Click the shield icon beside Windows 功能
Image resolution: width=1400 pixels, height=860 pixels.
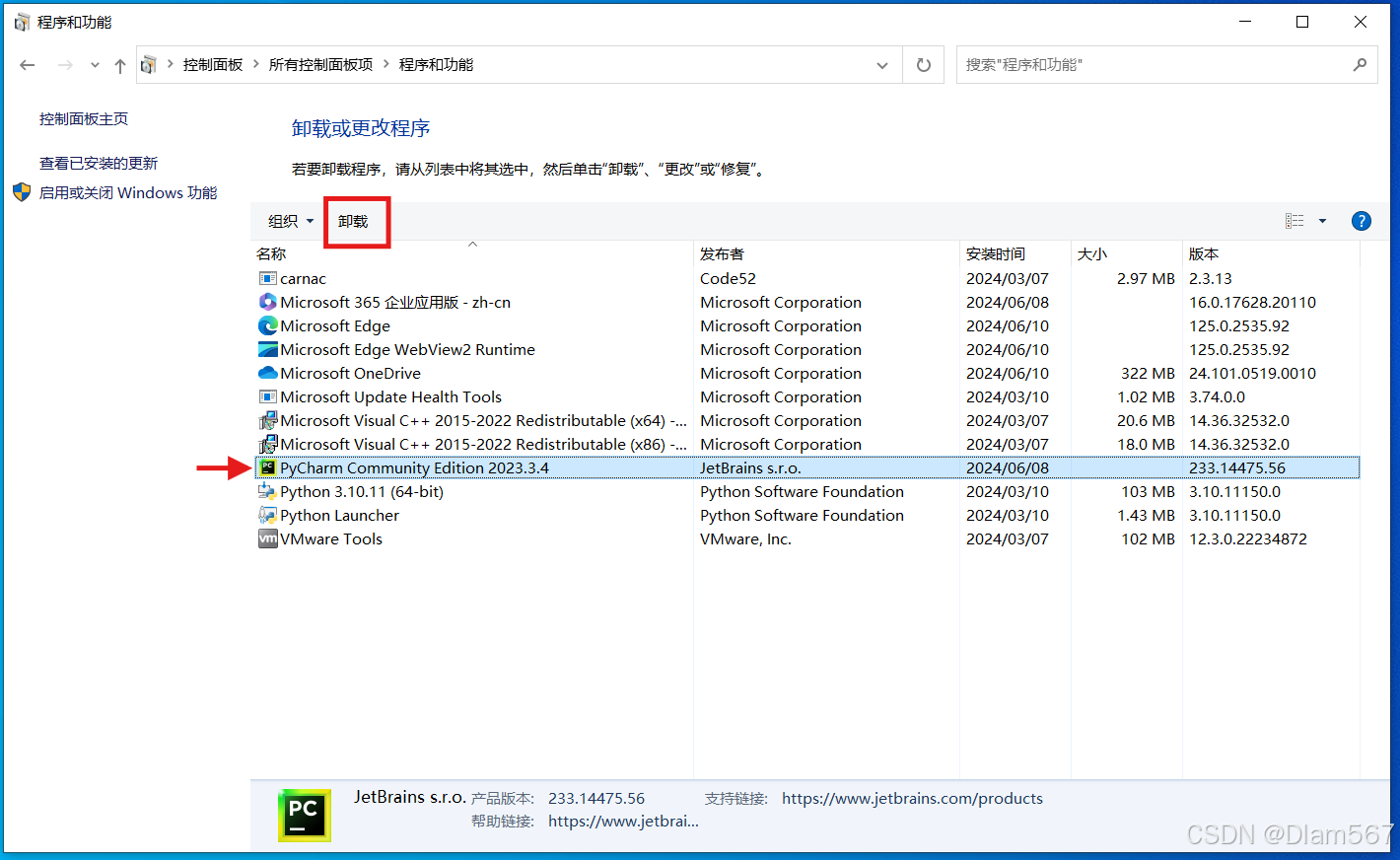(x=22, y=192)
